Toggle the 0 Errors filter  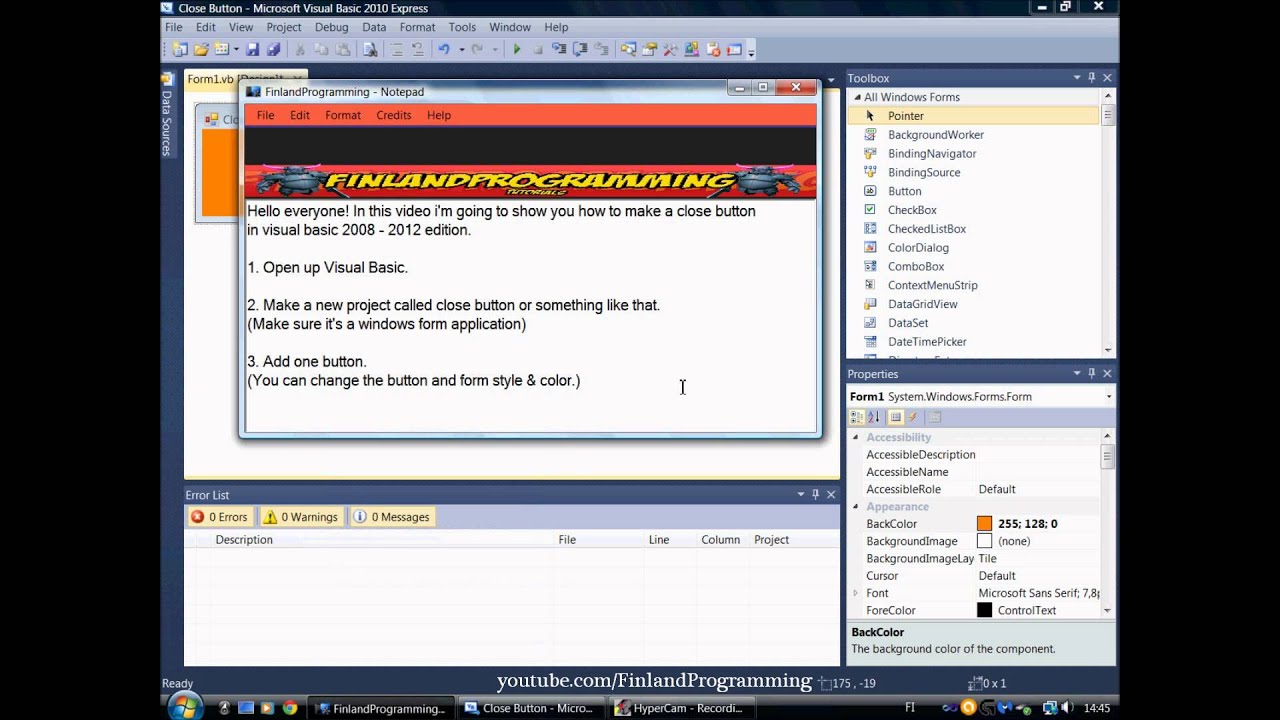219,517
